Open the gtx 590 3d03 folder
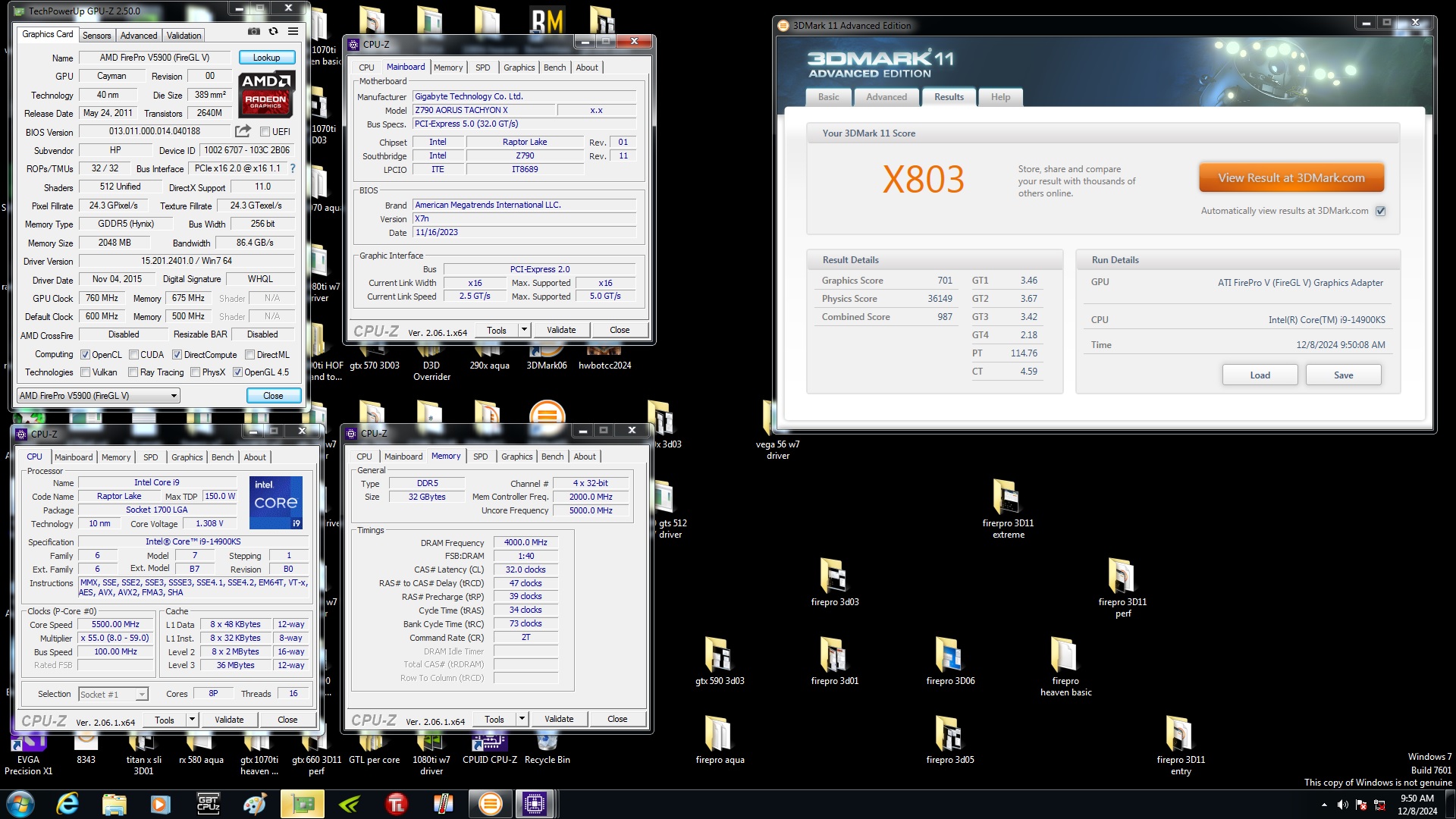This screenshot has height=819, width=1456. [720, 661]
